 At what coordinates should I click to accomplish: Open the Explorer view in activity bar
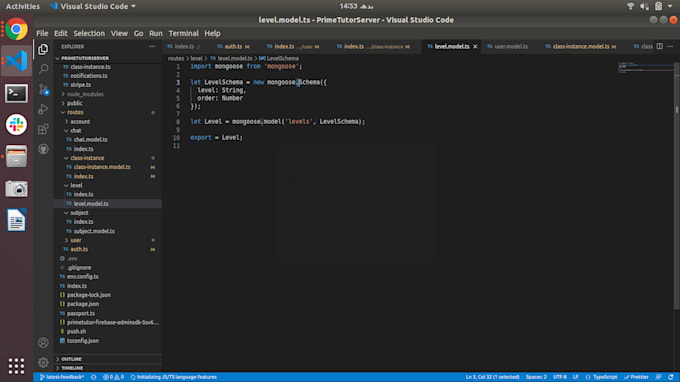point(43,49)
